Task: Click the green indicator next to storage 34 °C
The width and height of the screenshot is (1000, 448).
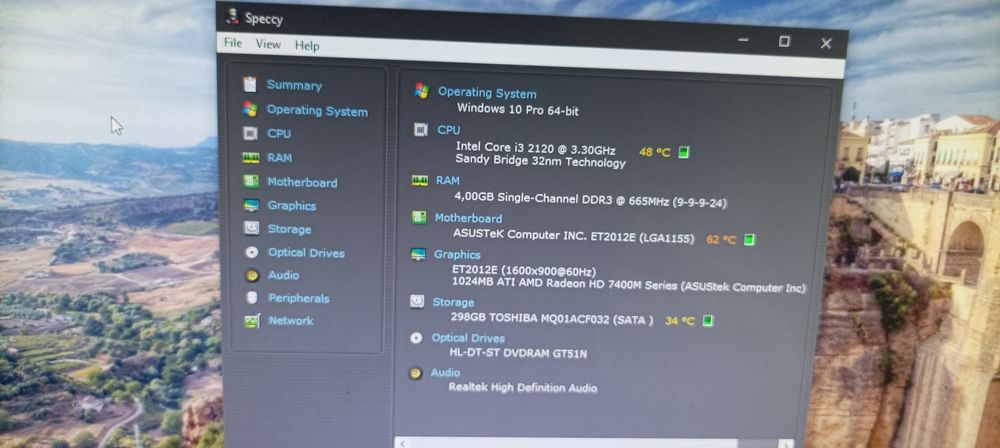Action: coord(707,320)
